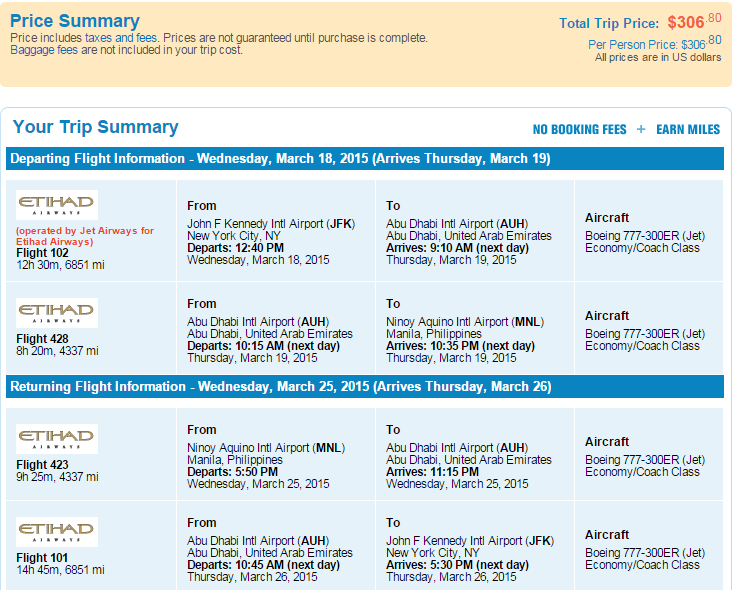Click the Flight 101 label
Image resolution: width=732 pixels, height=590 pixels.
point(42,558)
